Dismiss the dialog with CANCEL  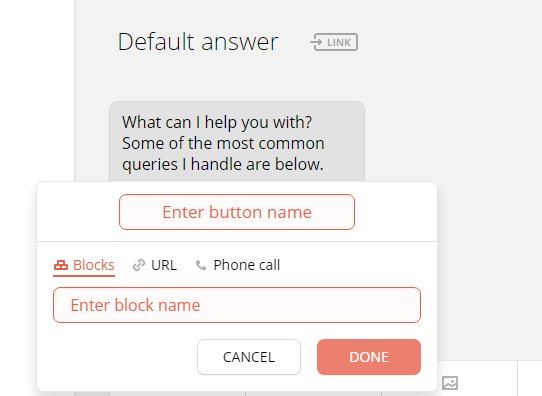point(249,357)
